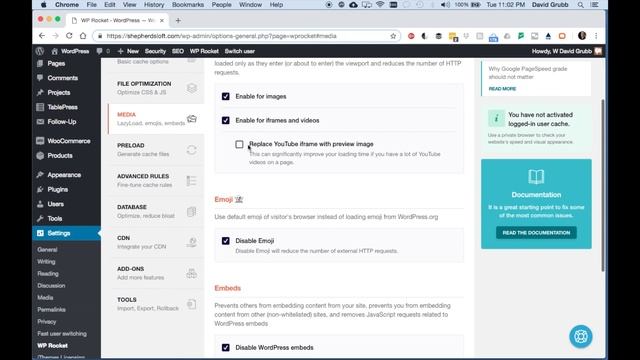The image size is (640, 360).
Task: Toggle the Disable Emoji checkbox
Action: pos(226,241)
